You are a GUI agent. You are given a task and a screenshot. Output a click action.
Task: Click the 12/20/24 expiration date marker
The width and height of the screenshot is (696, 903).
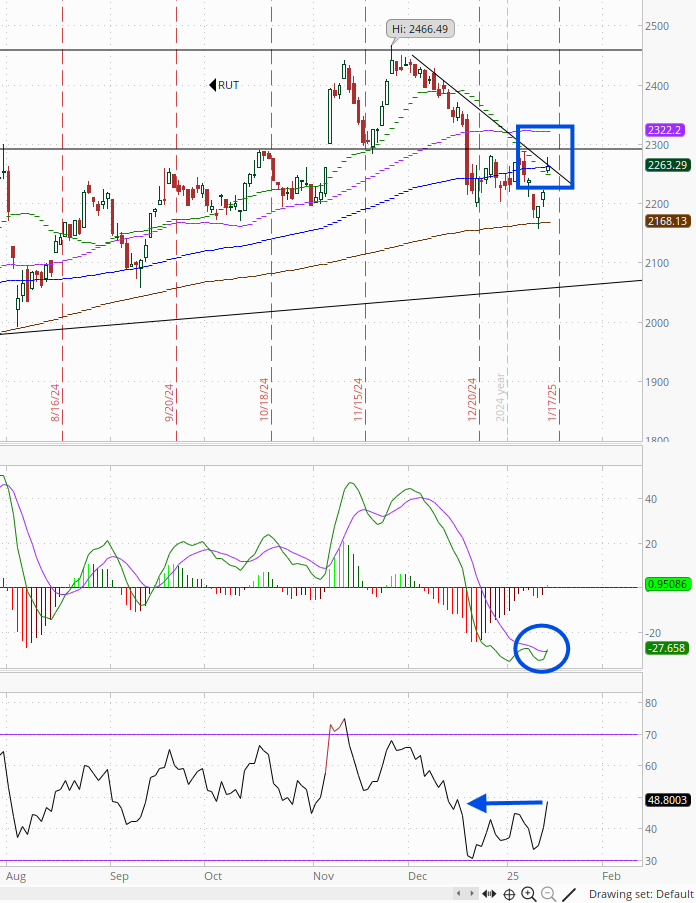point(473,400)
